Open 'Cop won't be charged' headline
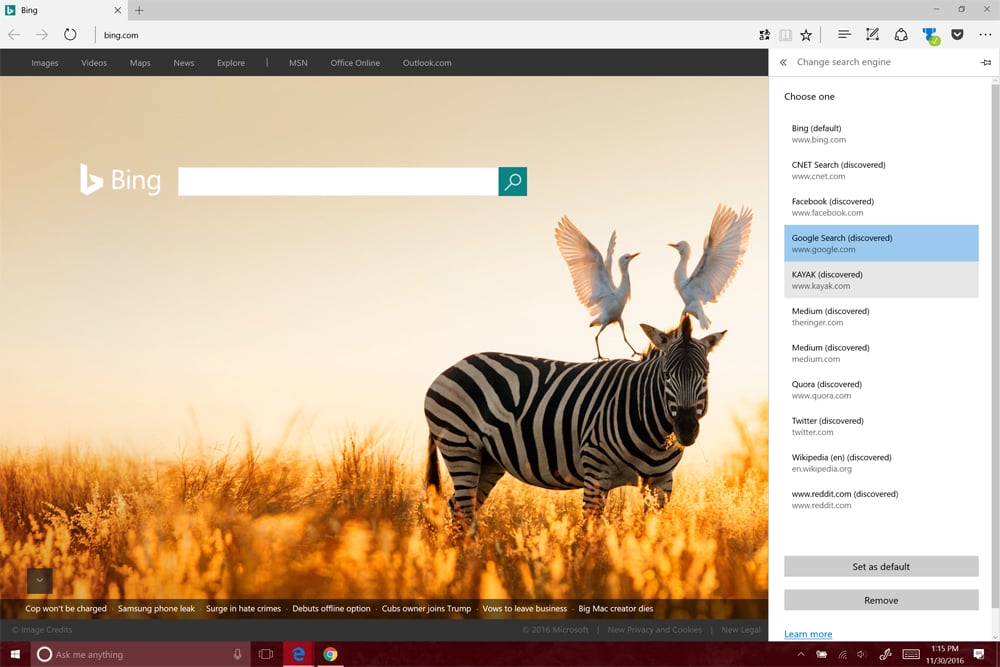The height and width of the screenshot is (667, 1000). click(x=66, y=608)
